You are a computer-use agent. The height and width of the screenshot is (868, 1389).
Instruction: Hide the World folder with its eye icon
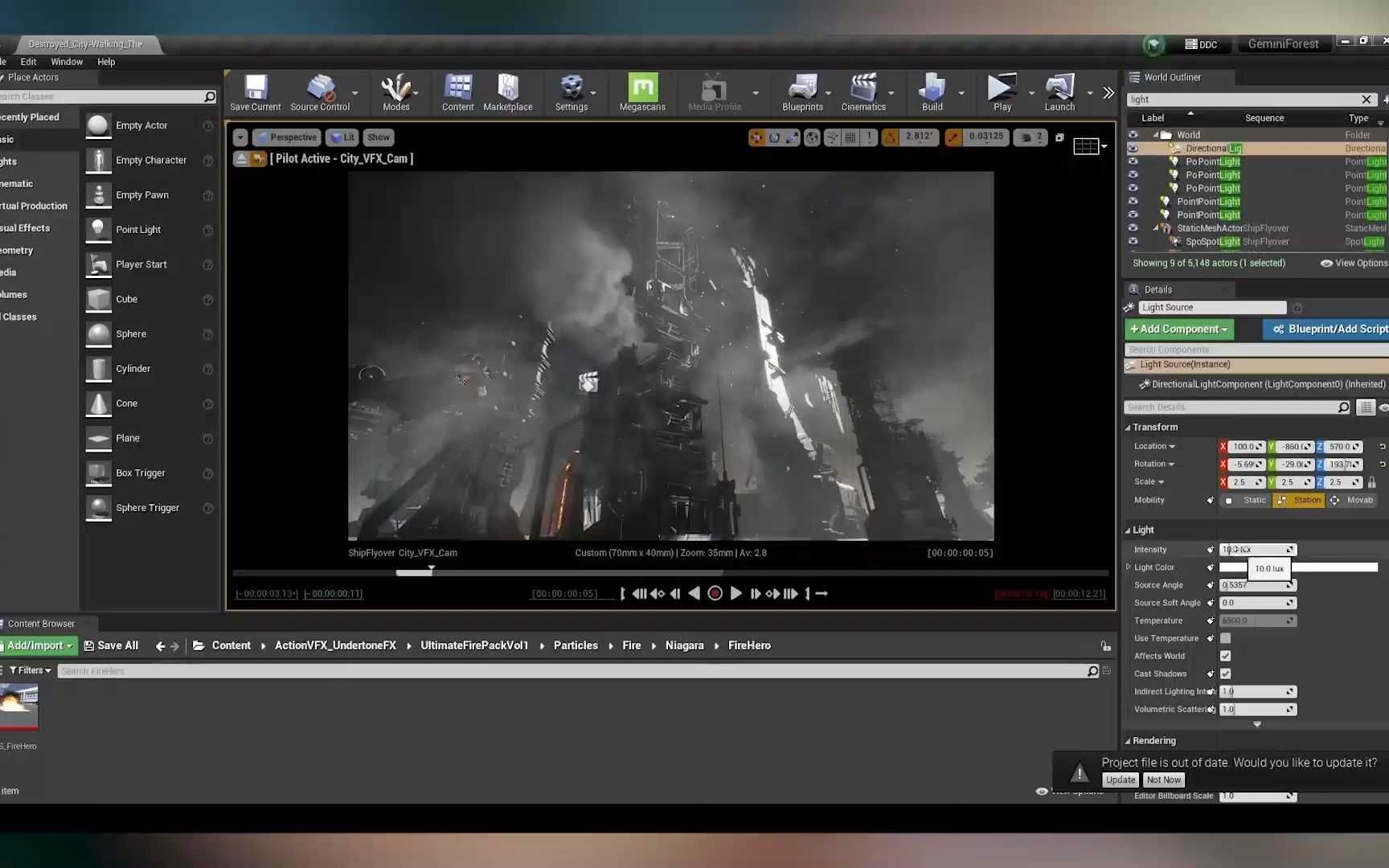[x=1133, y=135]
